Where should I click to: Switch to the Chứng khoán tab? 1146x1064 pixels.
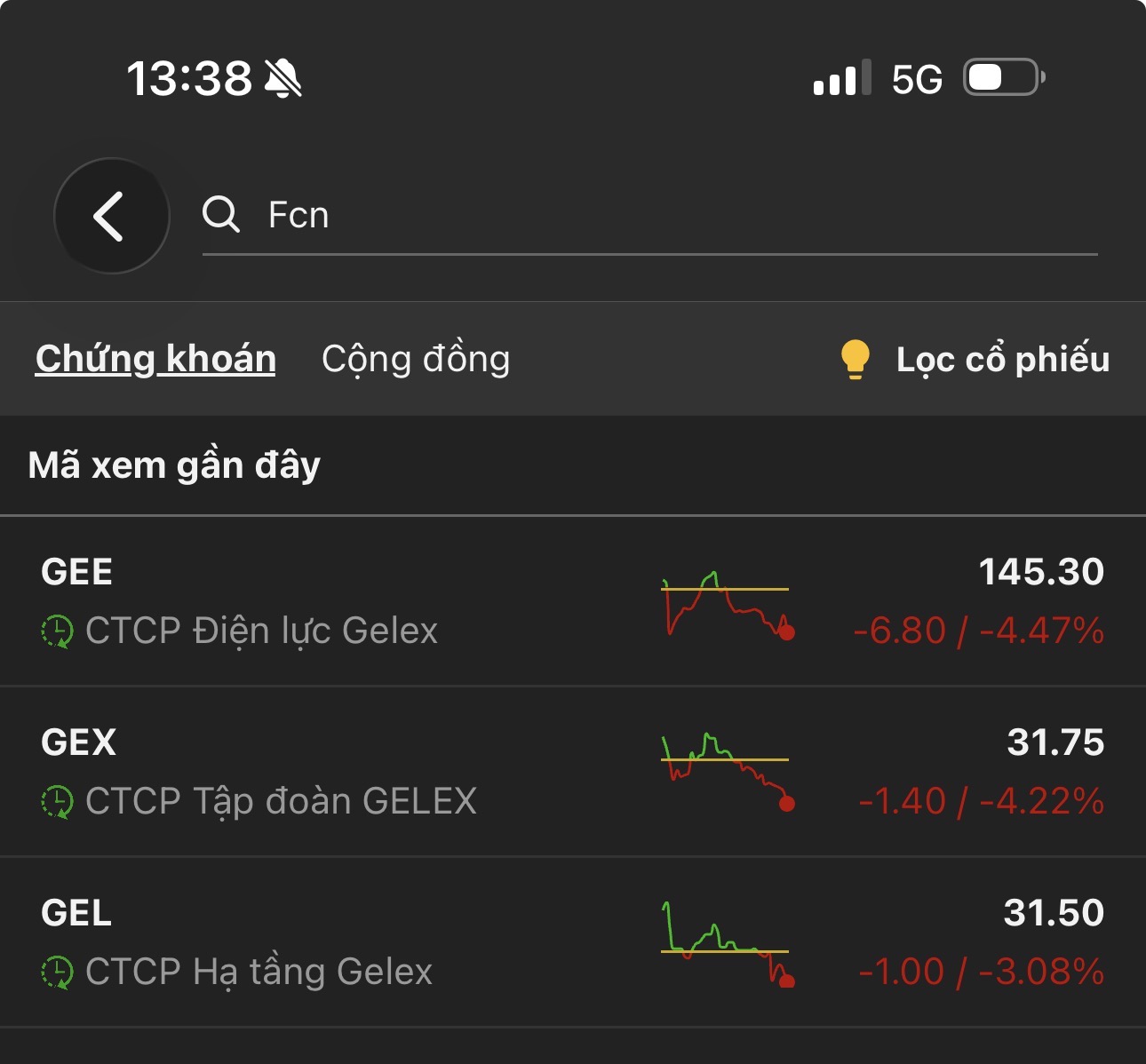(x=155, y=359)
